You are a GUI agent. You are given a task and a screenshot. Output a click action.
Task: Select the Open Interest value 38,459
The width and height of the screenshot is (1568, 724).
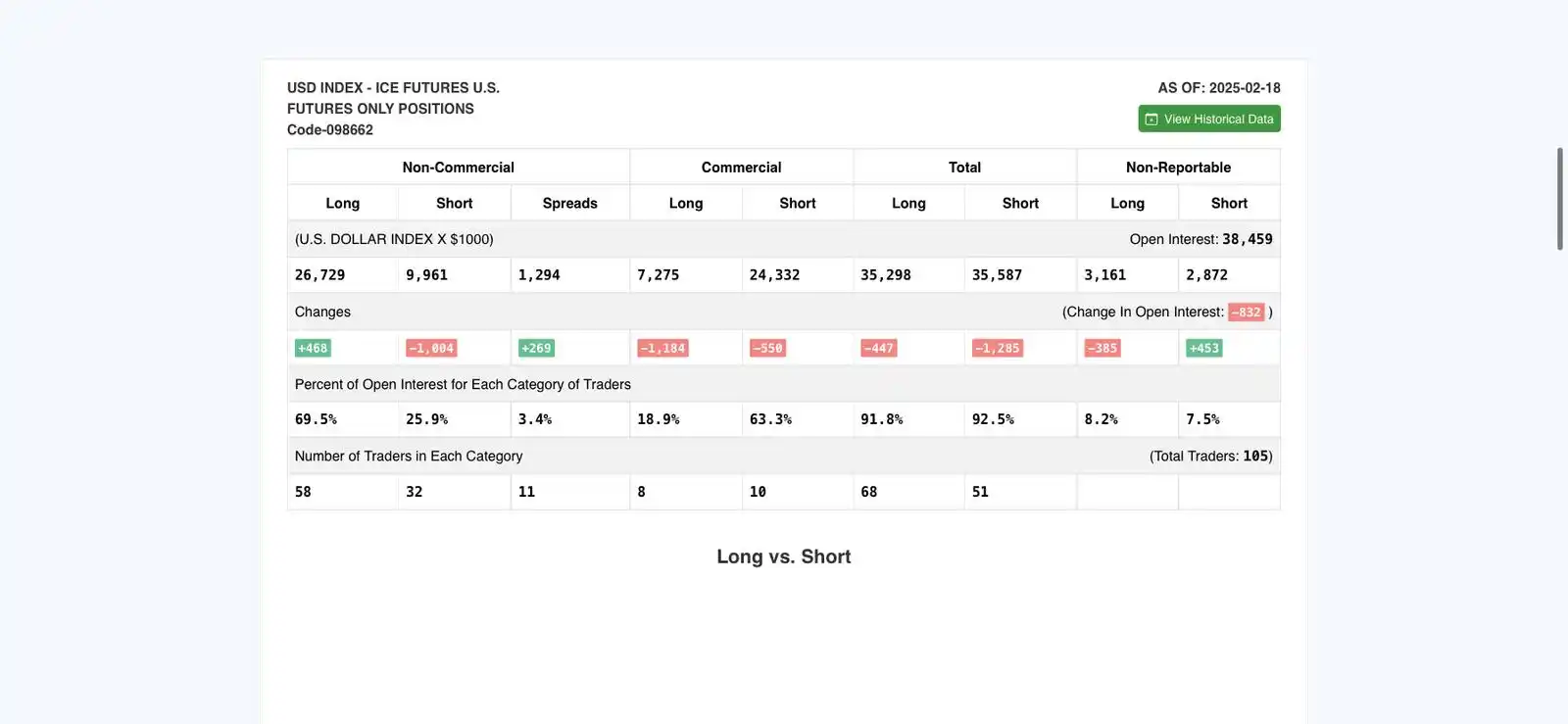1248,239
